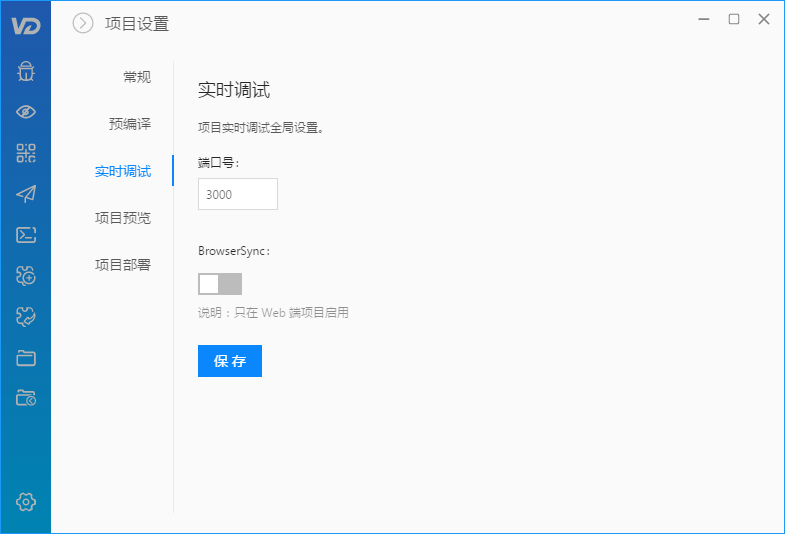The height and width of the screenshot is (534, 785).
Task: Click the BrowserSync: label
Action: (x=234, y=251)
